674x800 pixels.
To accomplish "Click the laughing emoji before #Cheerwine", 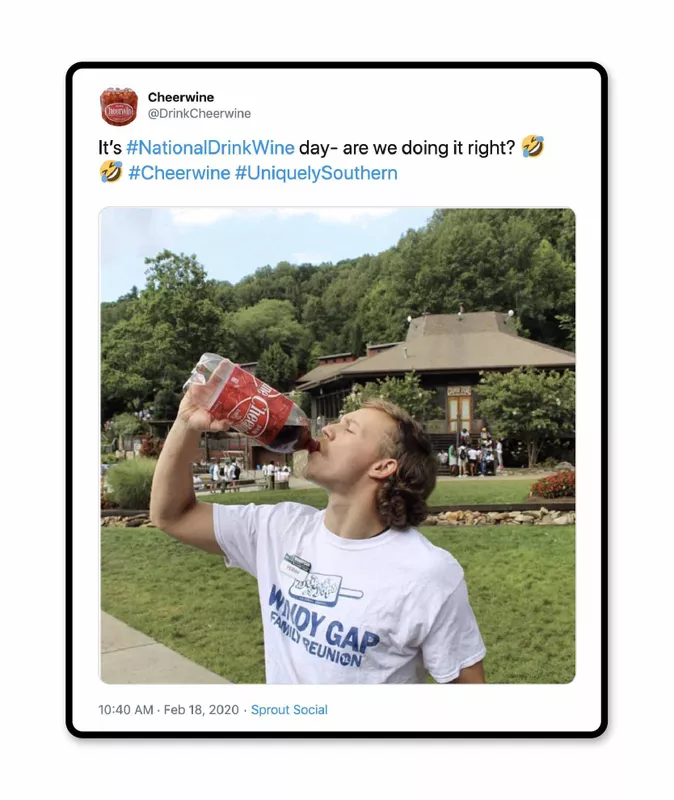I will (110, 173).
